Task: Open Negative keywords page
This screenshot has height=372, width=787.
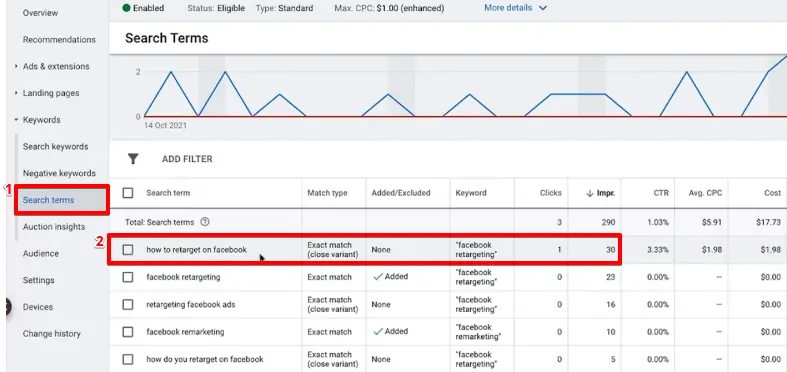Action: pos(59,173)
